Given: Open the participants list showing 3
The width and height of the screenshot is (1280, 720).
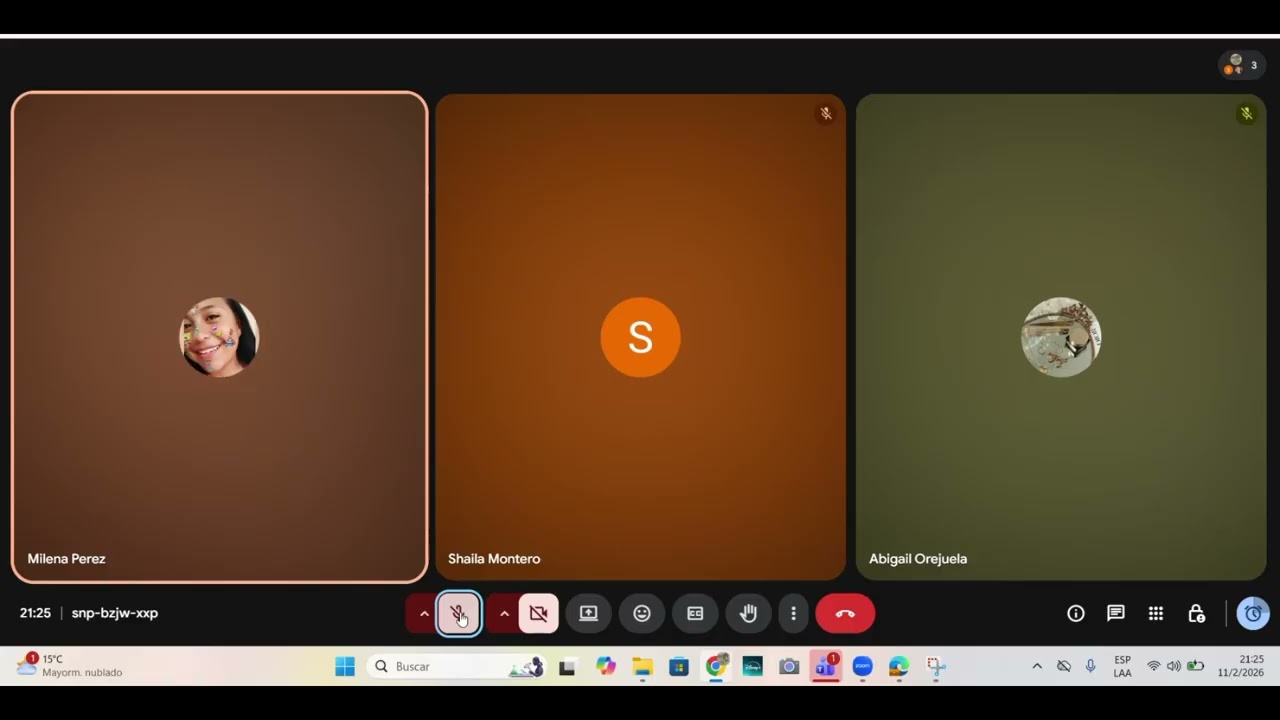Looking at the screenshot, I should coord(1243,66).
